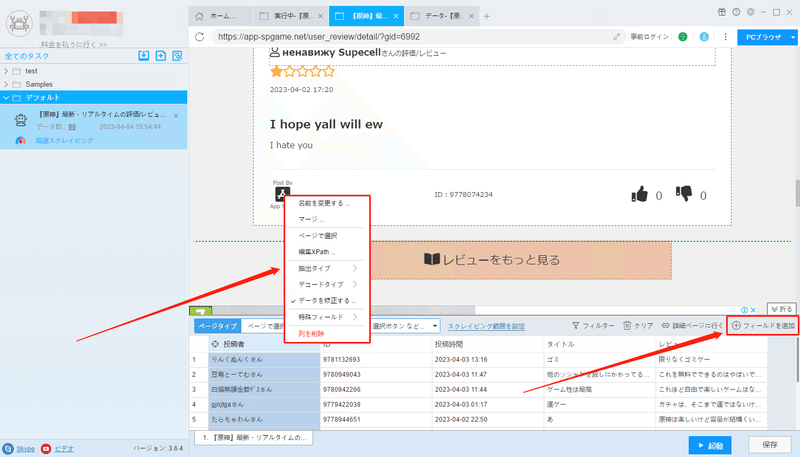Image resolution: width=800 pixels, height=457 pixels.
Task: Open the 抽出タイプ submenu
Action: 327,268
